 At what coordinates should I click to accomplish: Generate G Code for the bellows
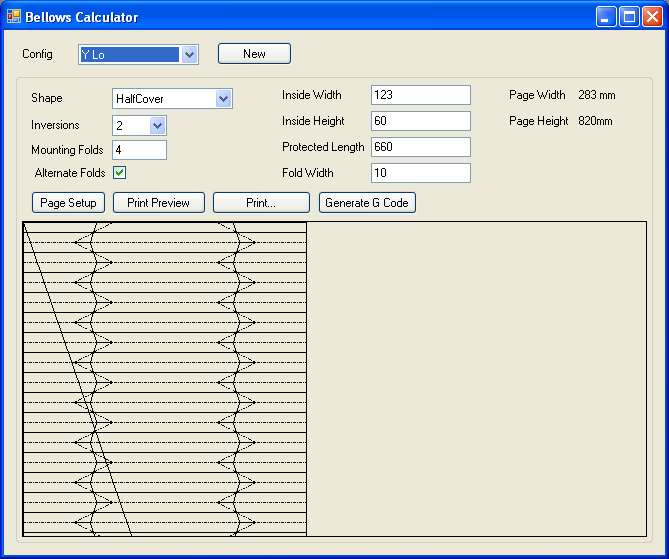[367, 203]
